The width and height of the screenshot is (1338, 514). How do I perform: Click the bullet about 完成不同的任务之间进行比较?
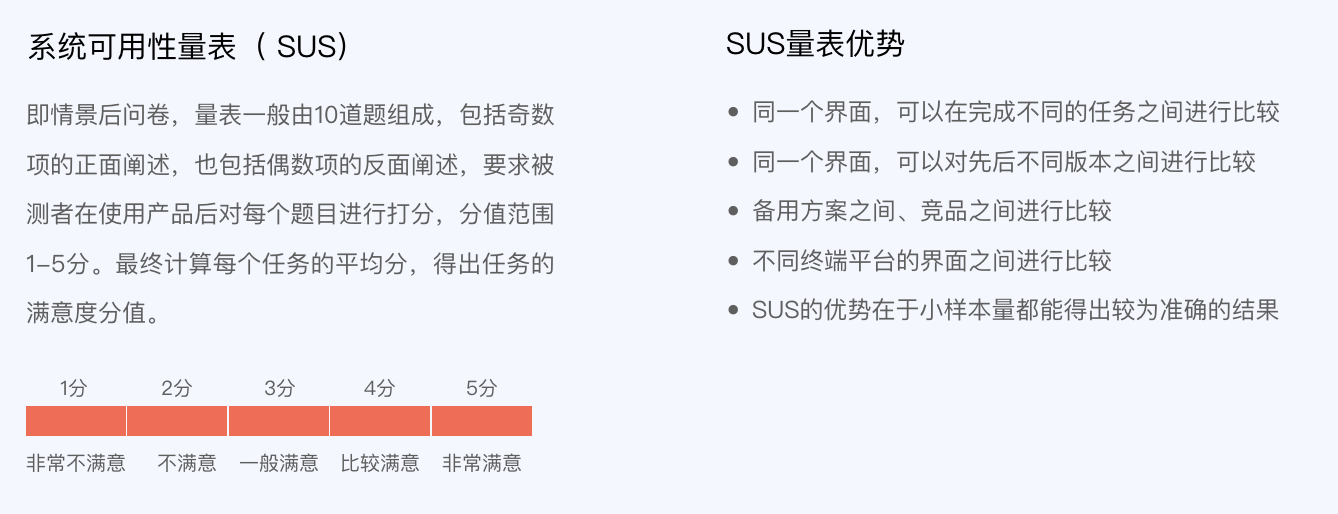(x=1015, y=112)
